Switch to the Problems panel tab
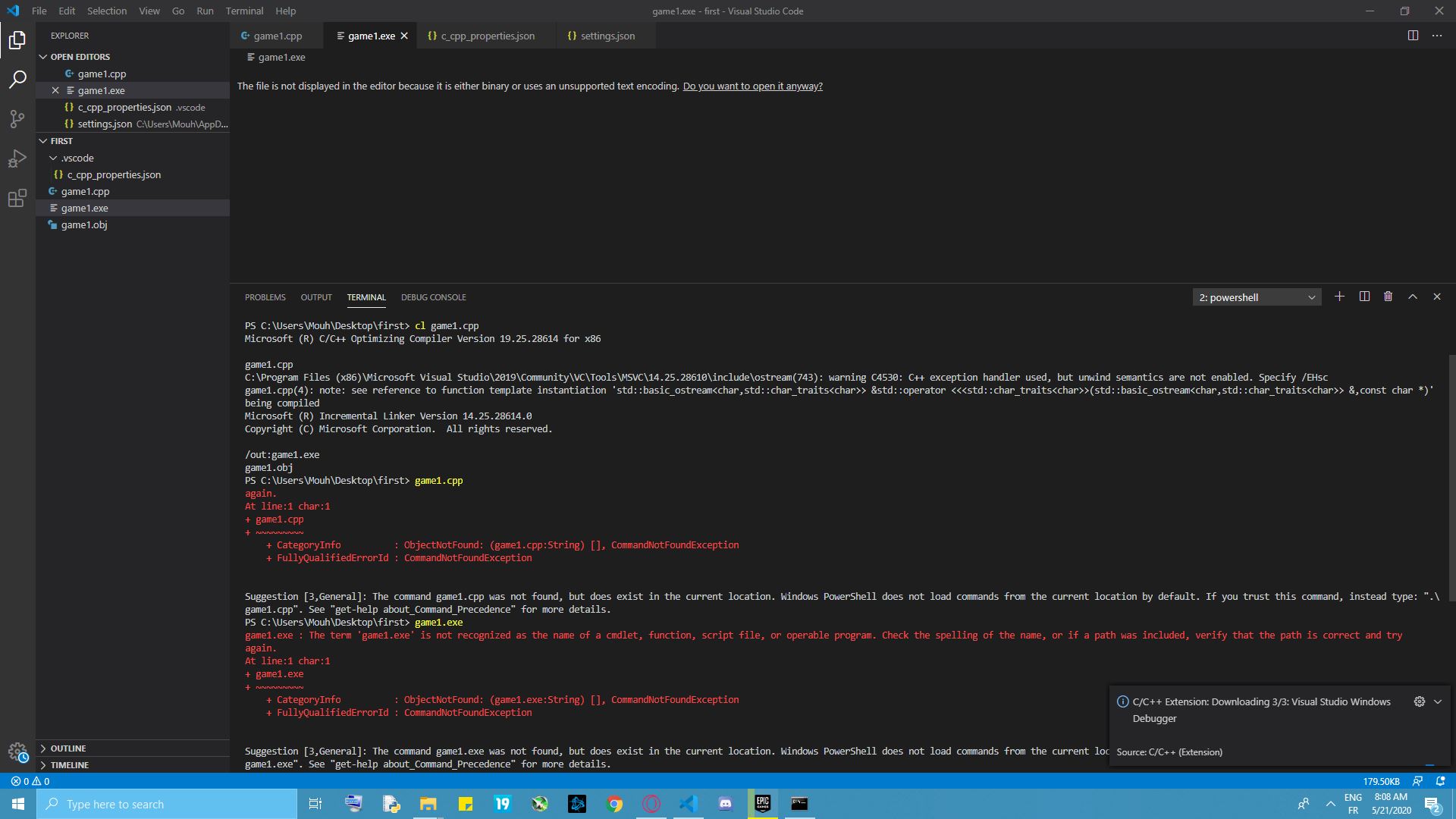 (x=265, y=297)
